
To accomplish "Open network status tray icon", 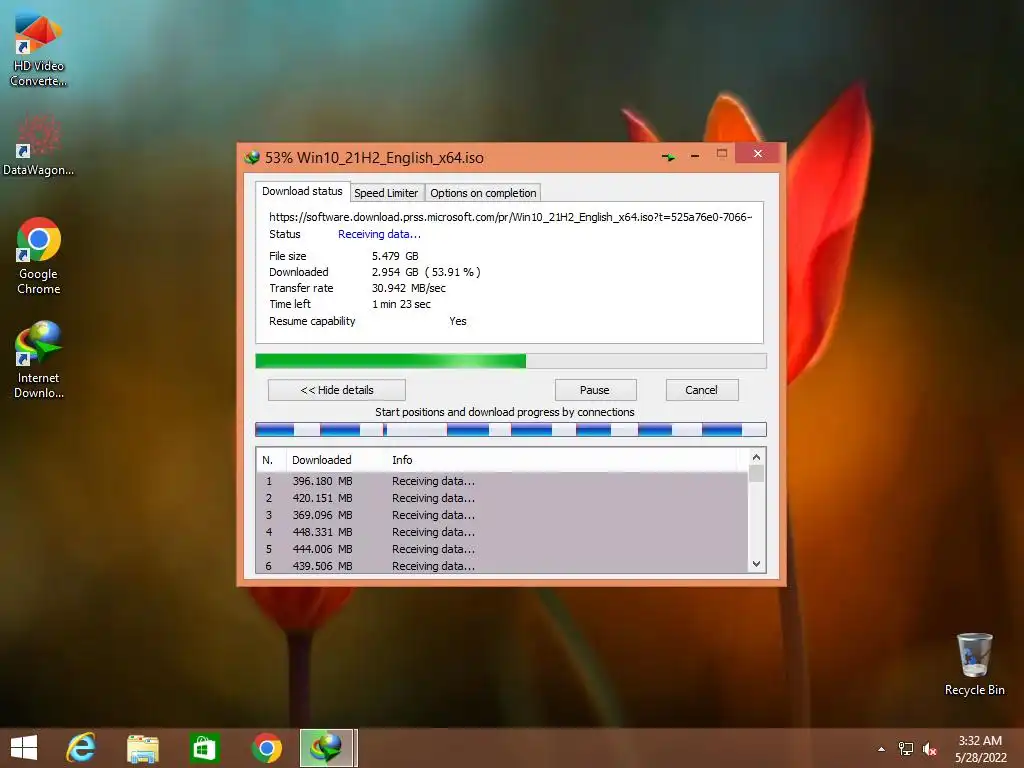I will click(x=906, y=749).
